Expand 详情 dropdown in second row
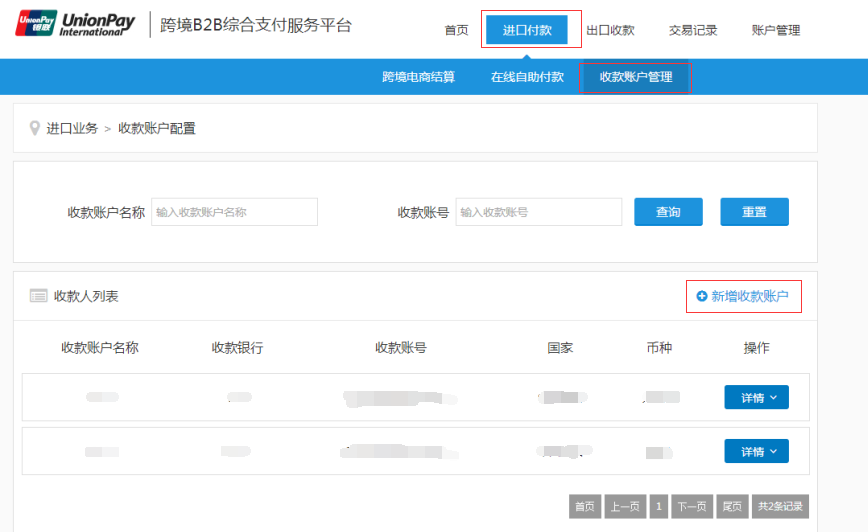The height and width of the screenshot is (532, 868). pos(756,452)
